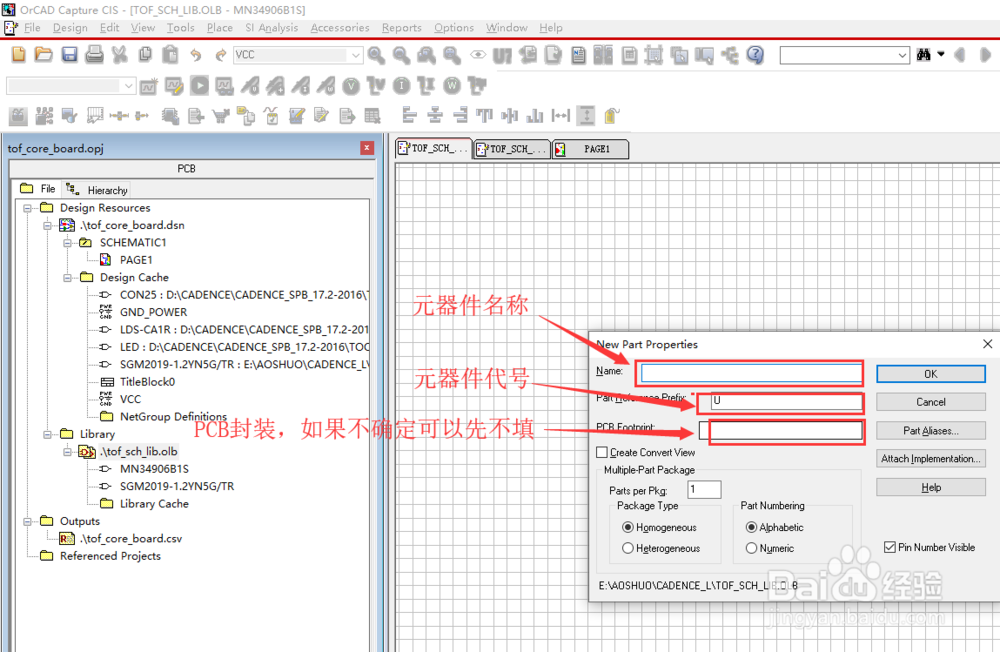Click the Parts per Pkg field

[704, 489]
